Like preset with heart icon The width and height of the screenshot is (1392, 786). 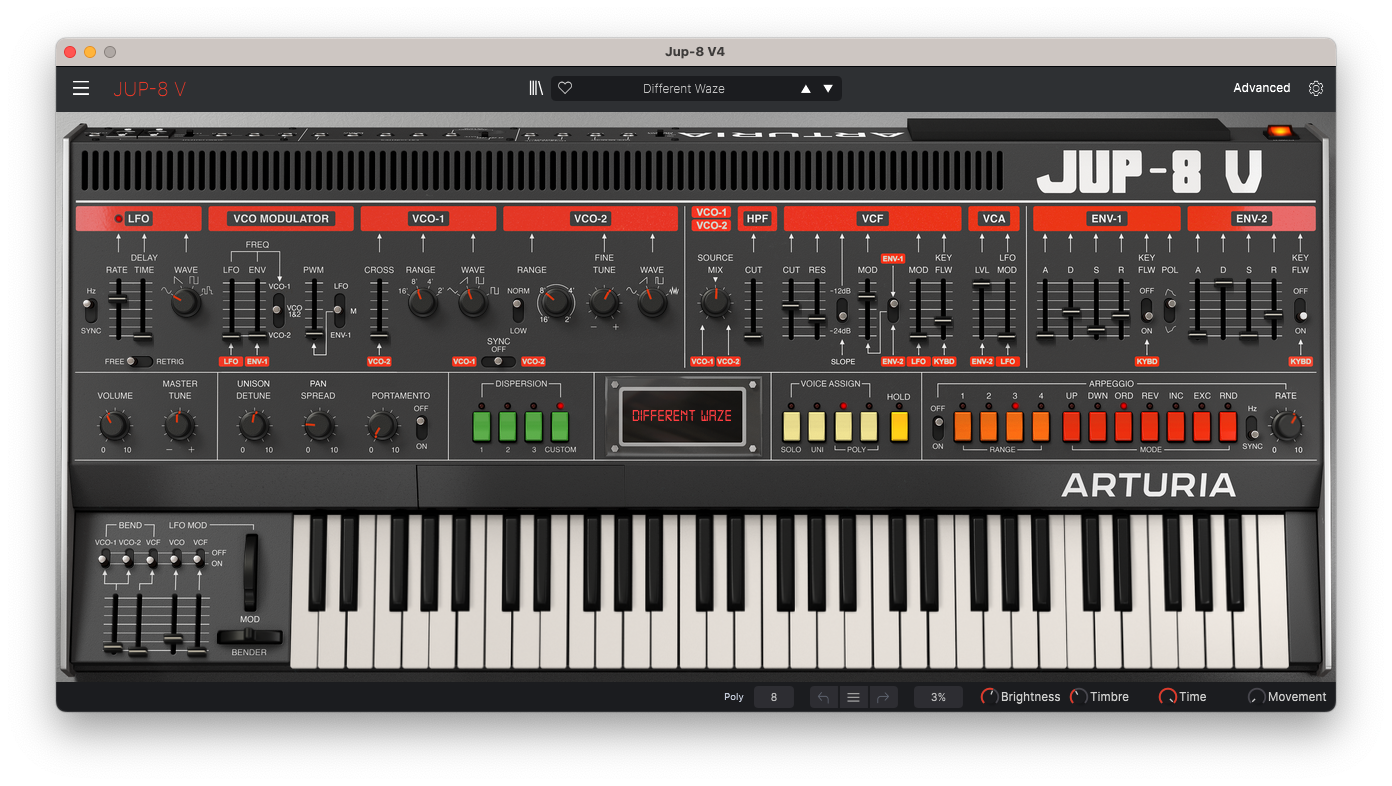coord(565,88)
